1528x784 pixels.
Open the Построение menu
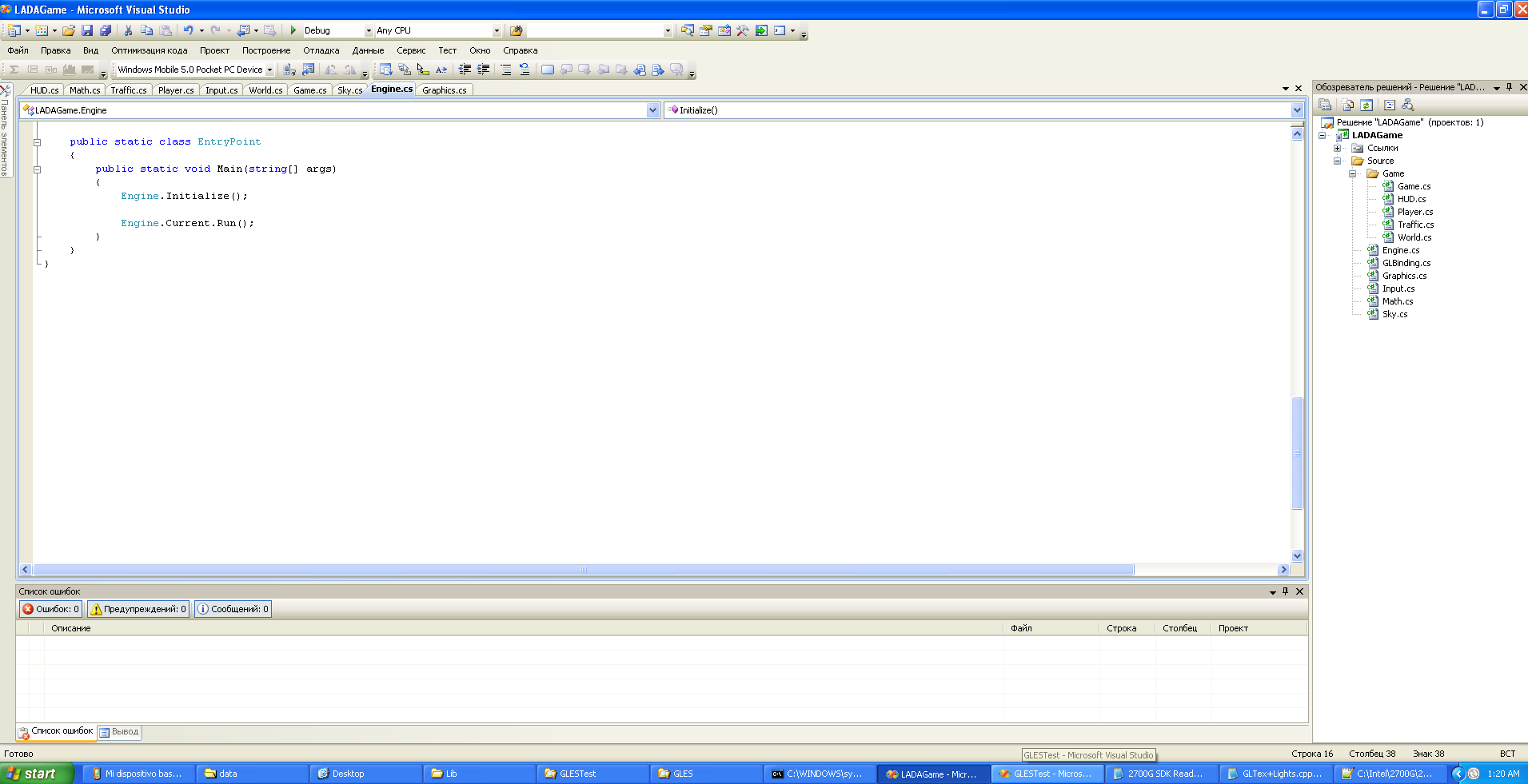[x=266, y=50]
